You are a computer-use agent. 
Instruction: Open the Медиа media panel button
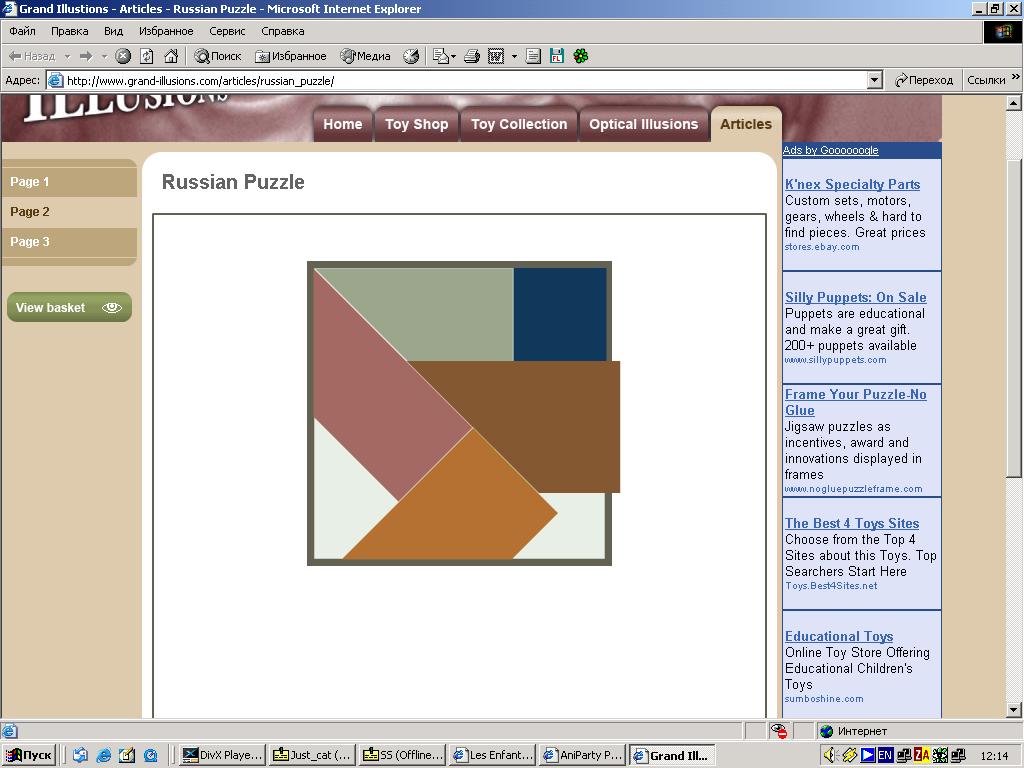click(365, 56)
